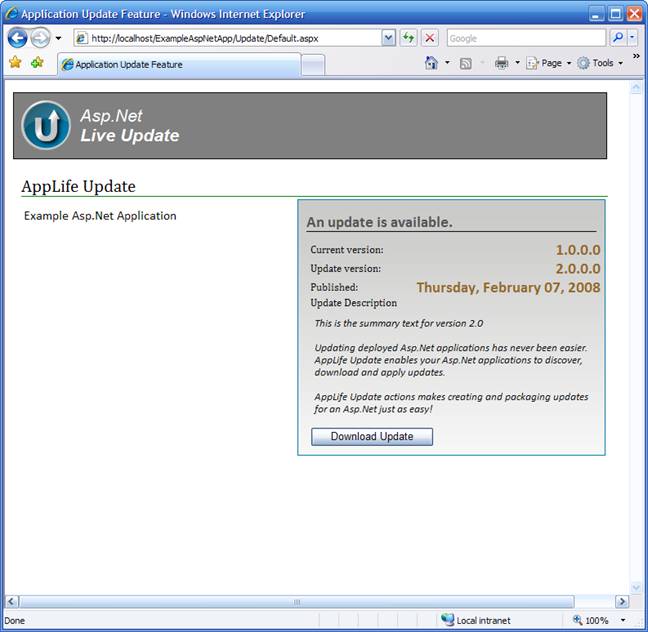Image resolution: width=648 pixels, height=632 pixels.
Task: Click the AppLife Update page heading
Action: (79, 186)
